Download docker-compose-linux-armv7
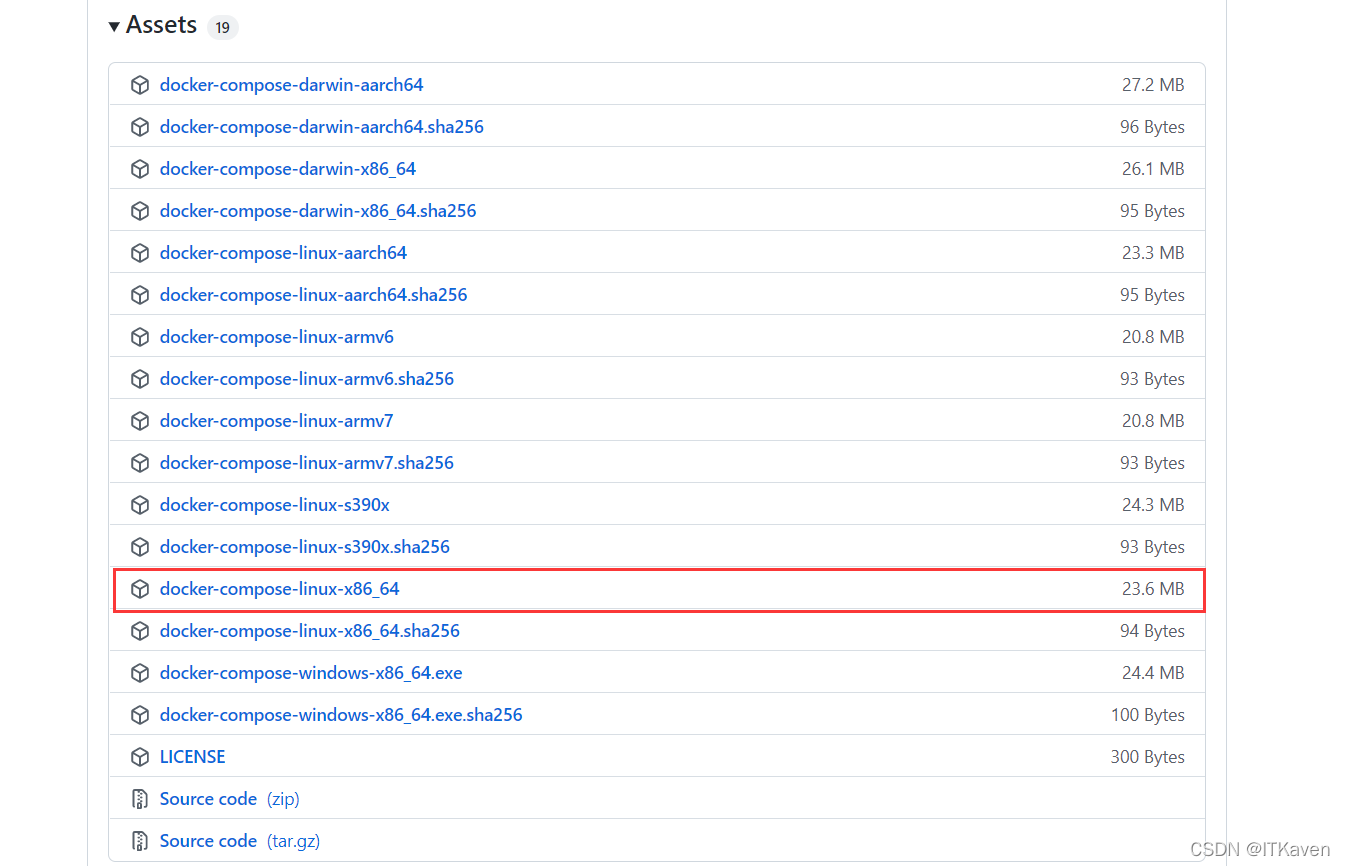The height and width of the screenshot is (866, 1345). [276, 421]
